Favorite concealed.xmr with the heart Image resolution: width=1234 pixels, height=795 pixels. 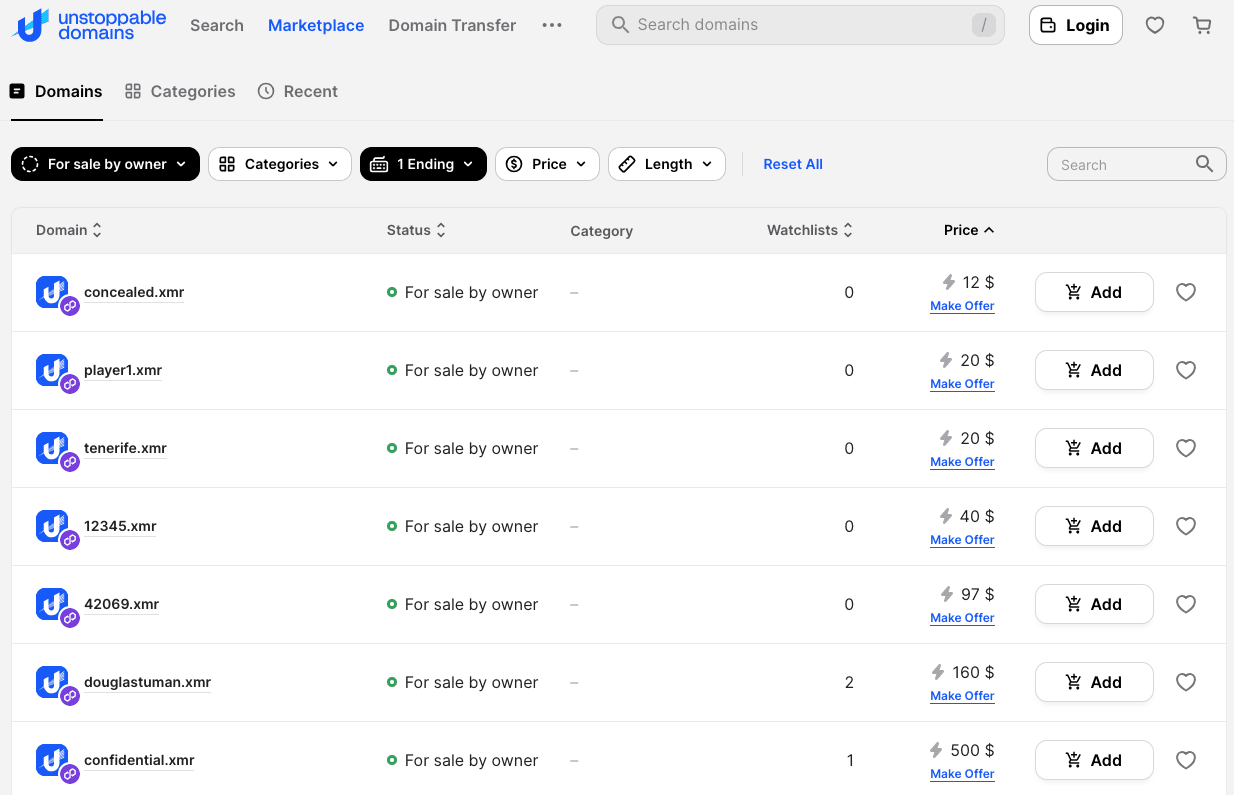pyautogui.click(x=1186, y=292)
